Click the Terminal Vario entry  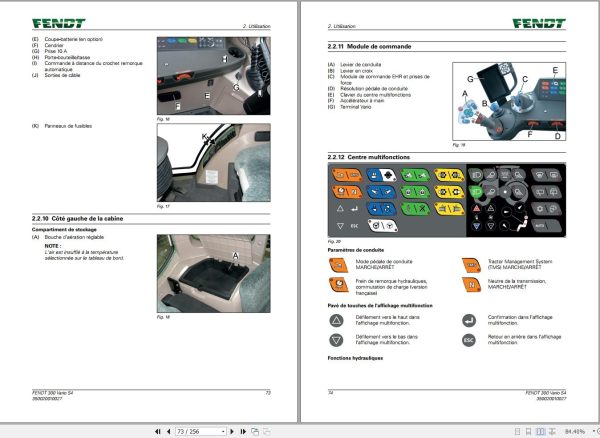point(356,107)
